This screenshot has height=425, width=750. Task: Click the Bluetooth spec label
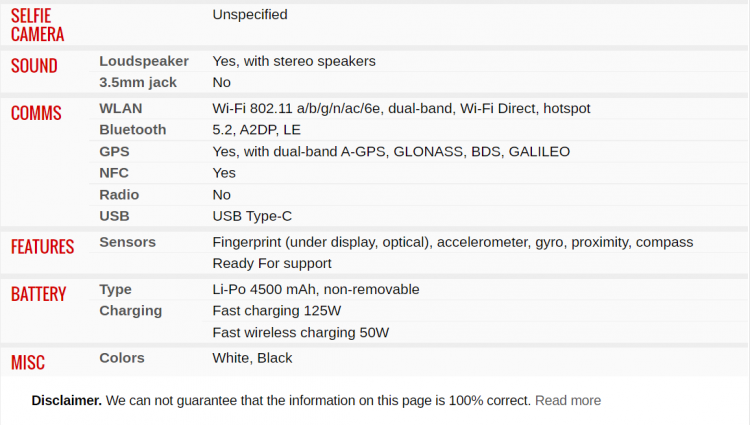click(133, 130)
